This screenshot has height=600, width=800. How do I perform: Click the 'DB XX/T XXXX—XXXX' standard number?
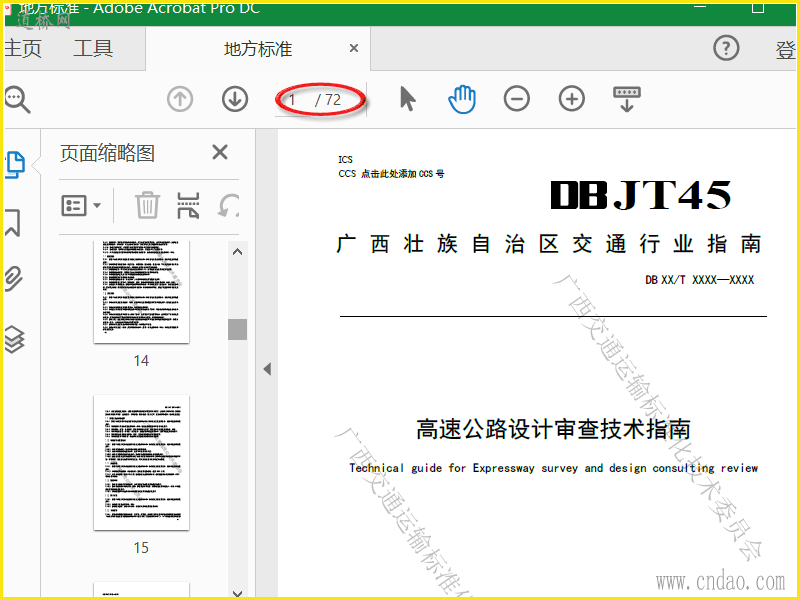pyautogui.click(x=699, y=280)
